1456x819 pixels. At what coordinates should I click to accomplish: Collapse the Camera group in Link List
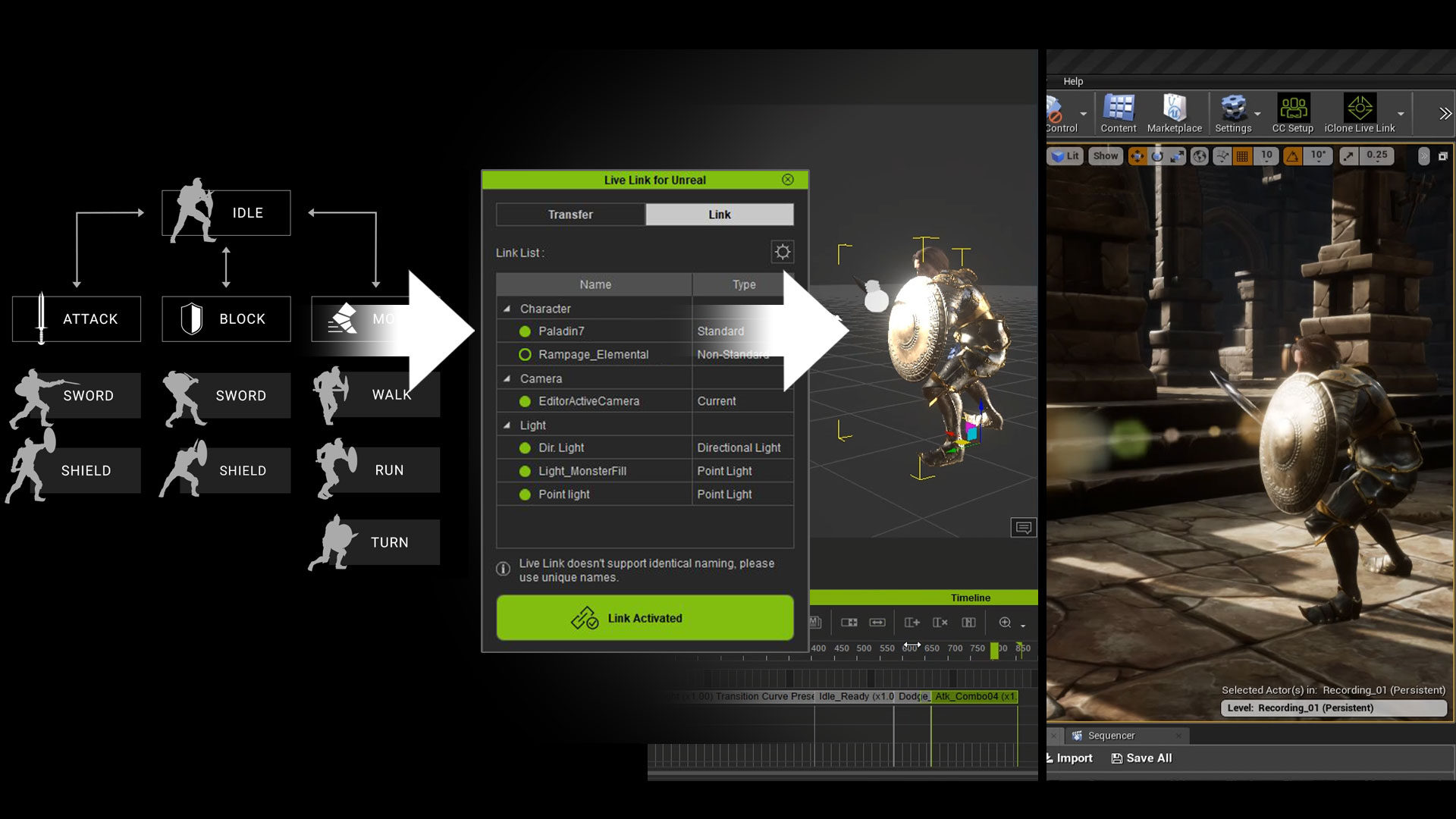[507, 378]
